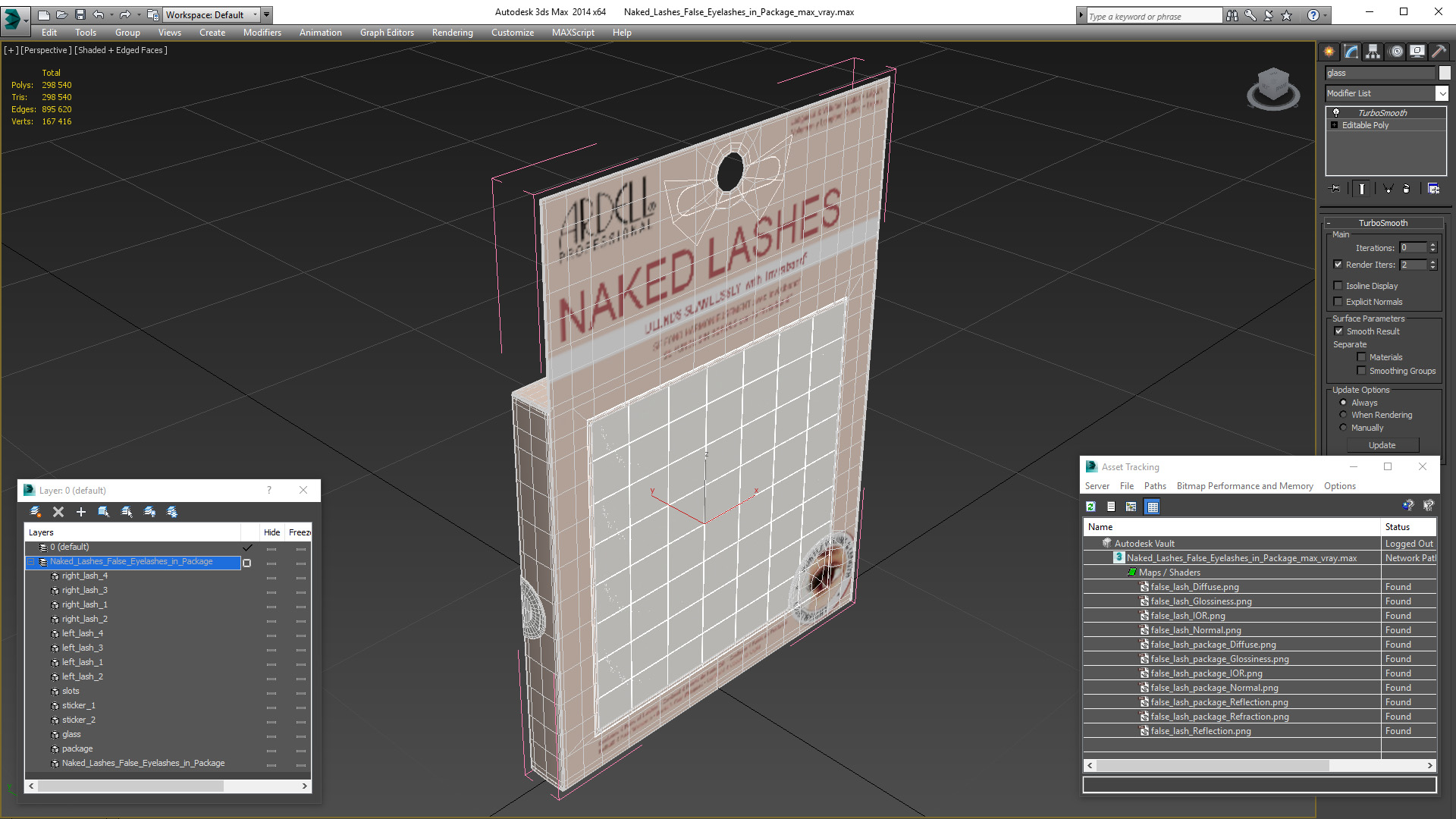Open the Create command panel tab
This screenshot has height=819, width=1456.
[x=1329, y=52]
